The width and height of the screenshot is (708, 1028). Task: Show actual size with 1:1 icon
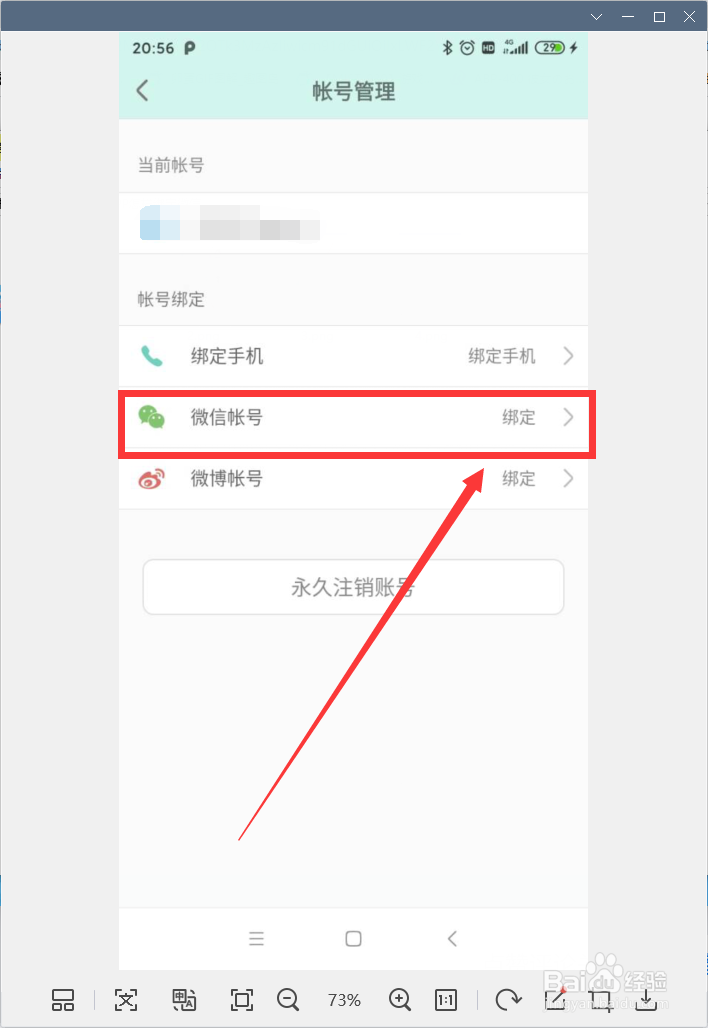[446, 1000]
